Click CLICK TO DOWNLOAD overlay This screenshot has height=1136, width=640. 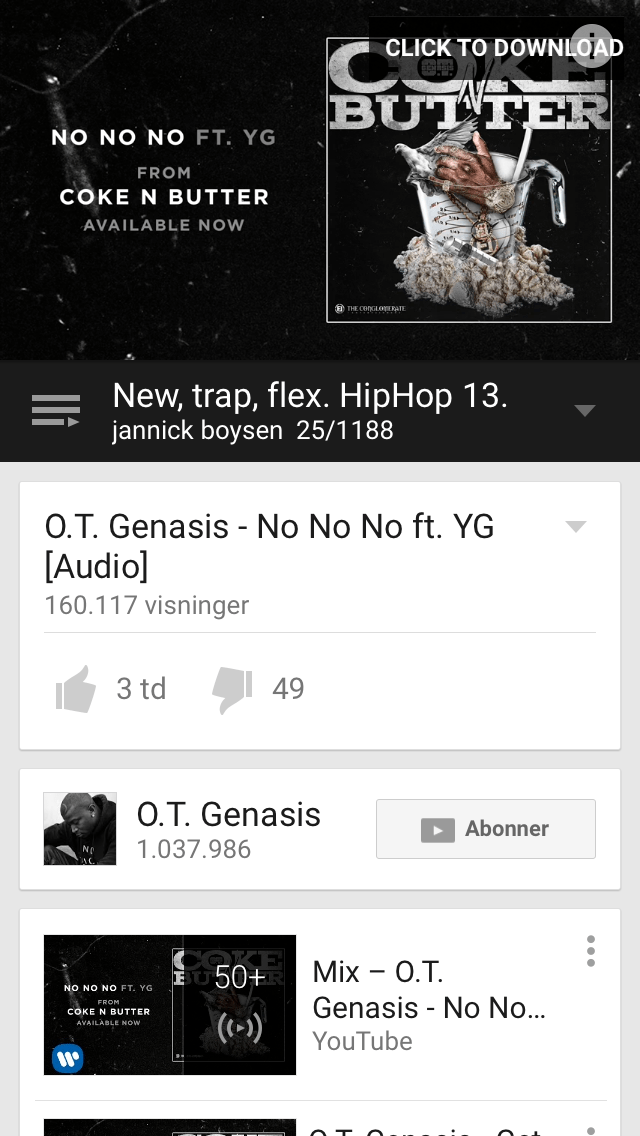(504, 48)
